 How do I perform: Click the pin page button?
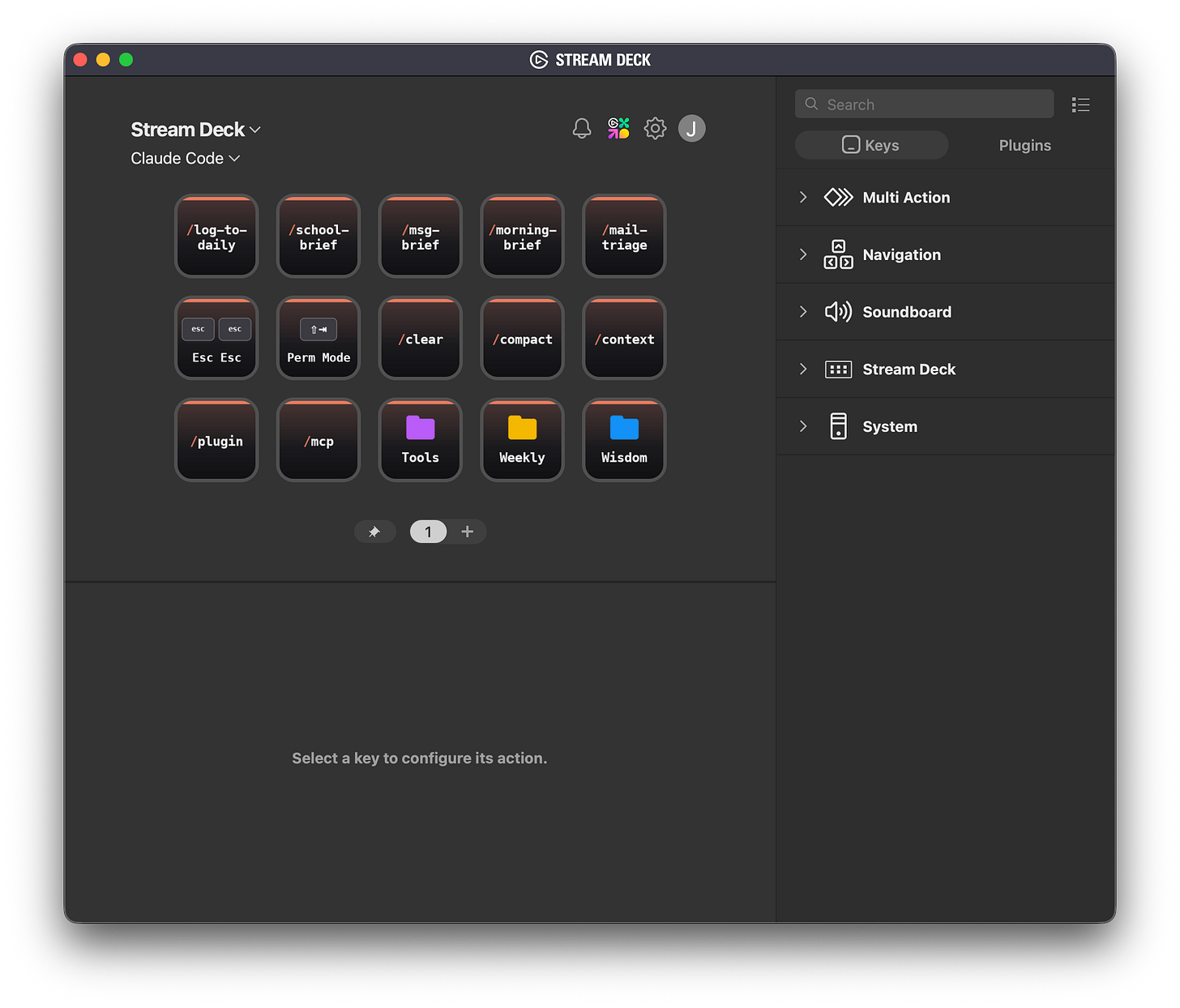pos(374,532)
